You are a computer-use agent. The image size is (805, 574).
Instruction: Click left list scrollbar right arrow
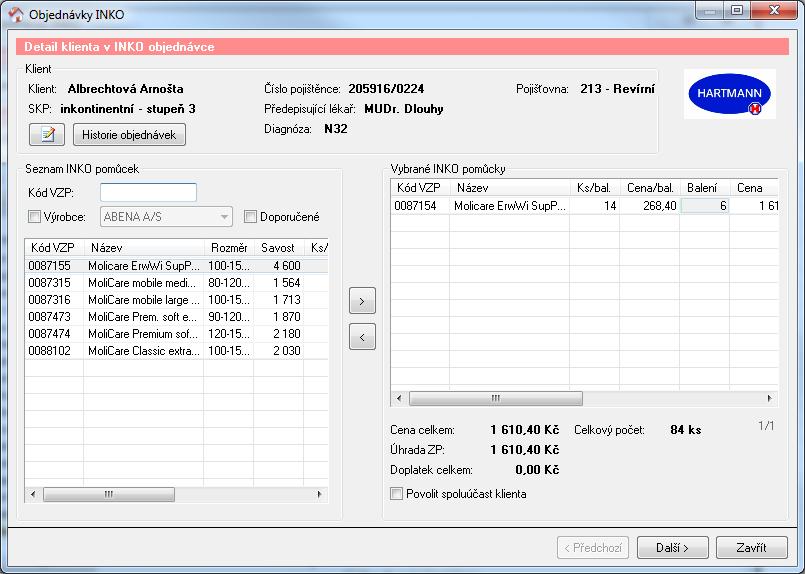pos(319,494)
